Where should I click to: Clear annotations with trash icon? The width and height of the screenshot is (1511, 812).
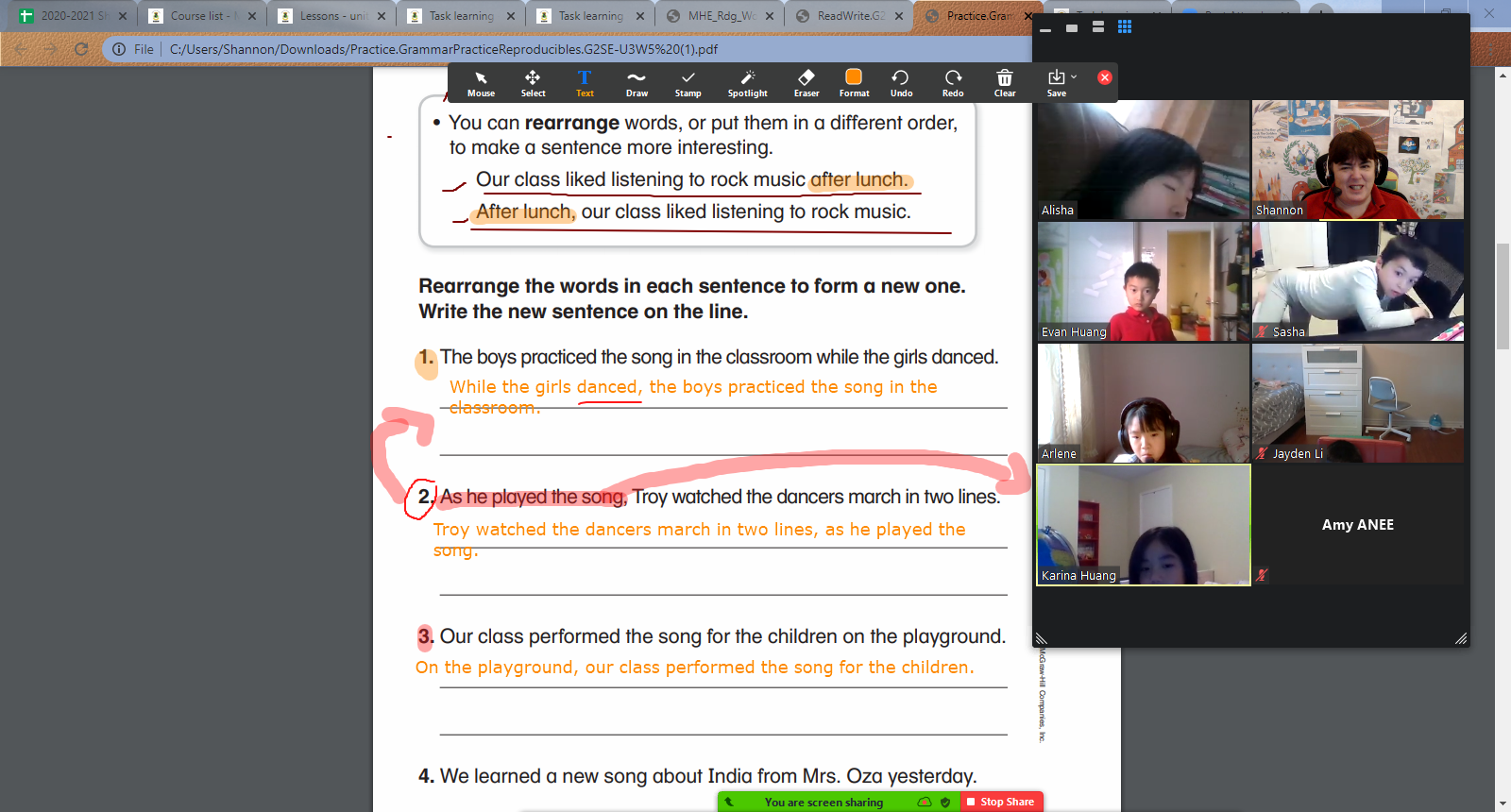1005,83
